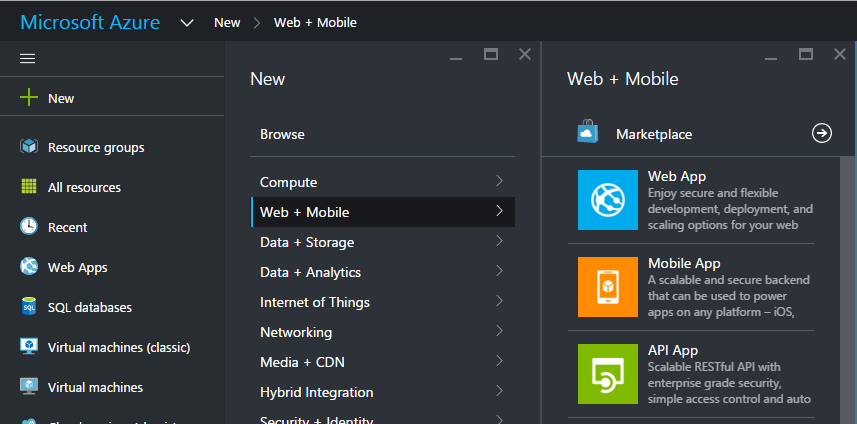857x424 pixels.
Task: Expand the Data + Storage chevron
Action: pyautogui.click(x=499, y=241)
